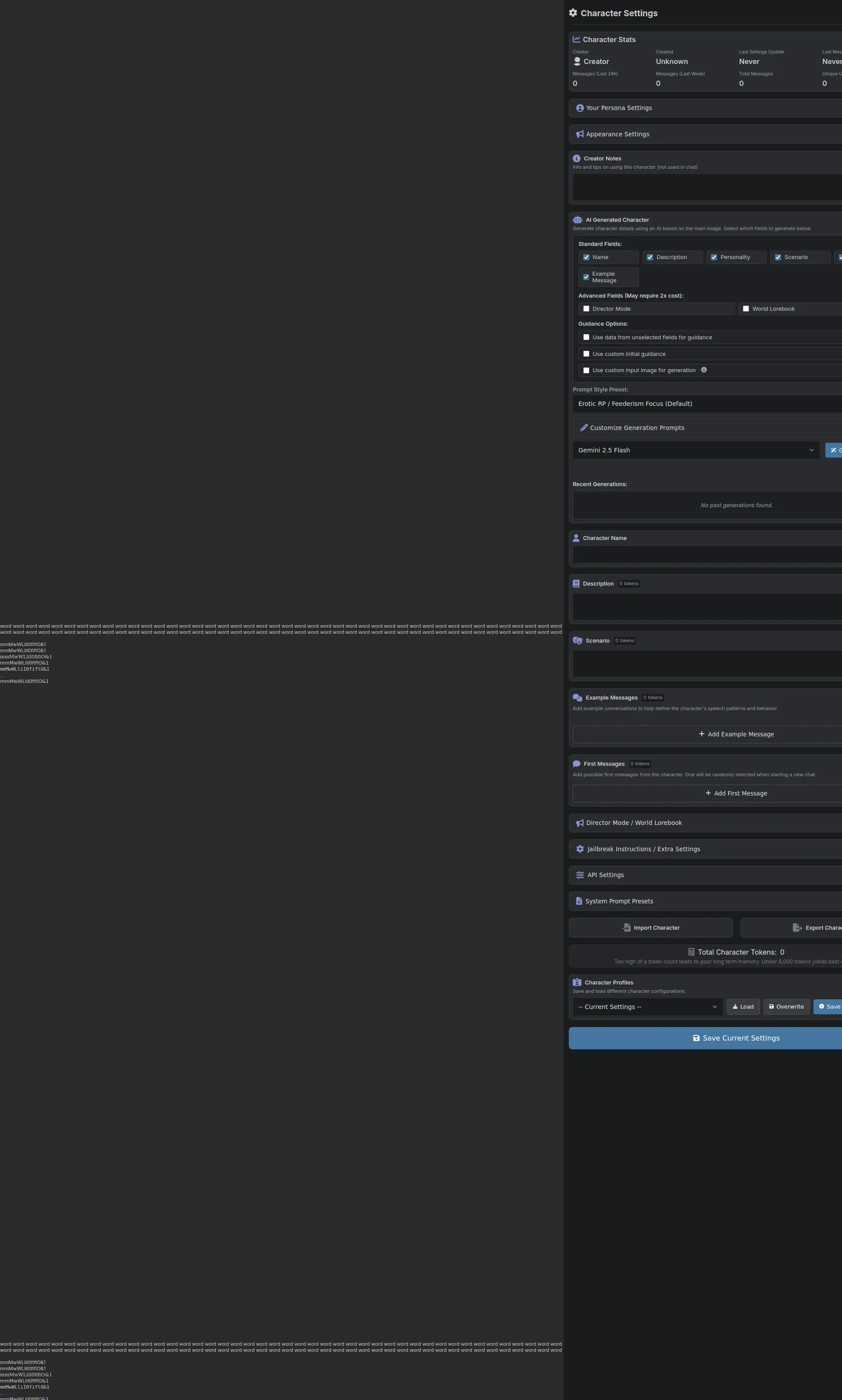842x1400 pixels.
Task: Uncheck the Personality field checkbox
Action: [714, 257]
